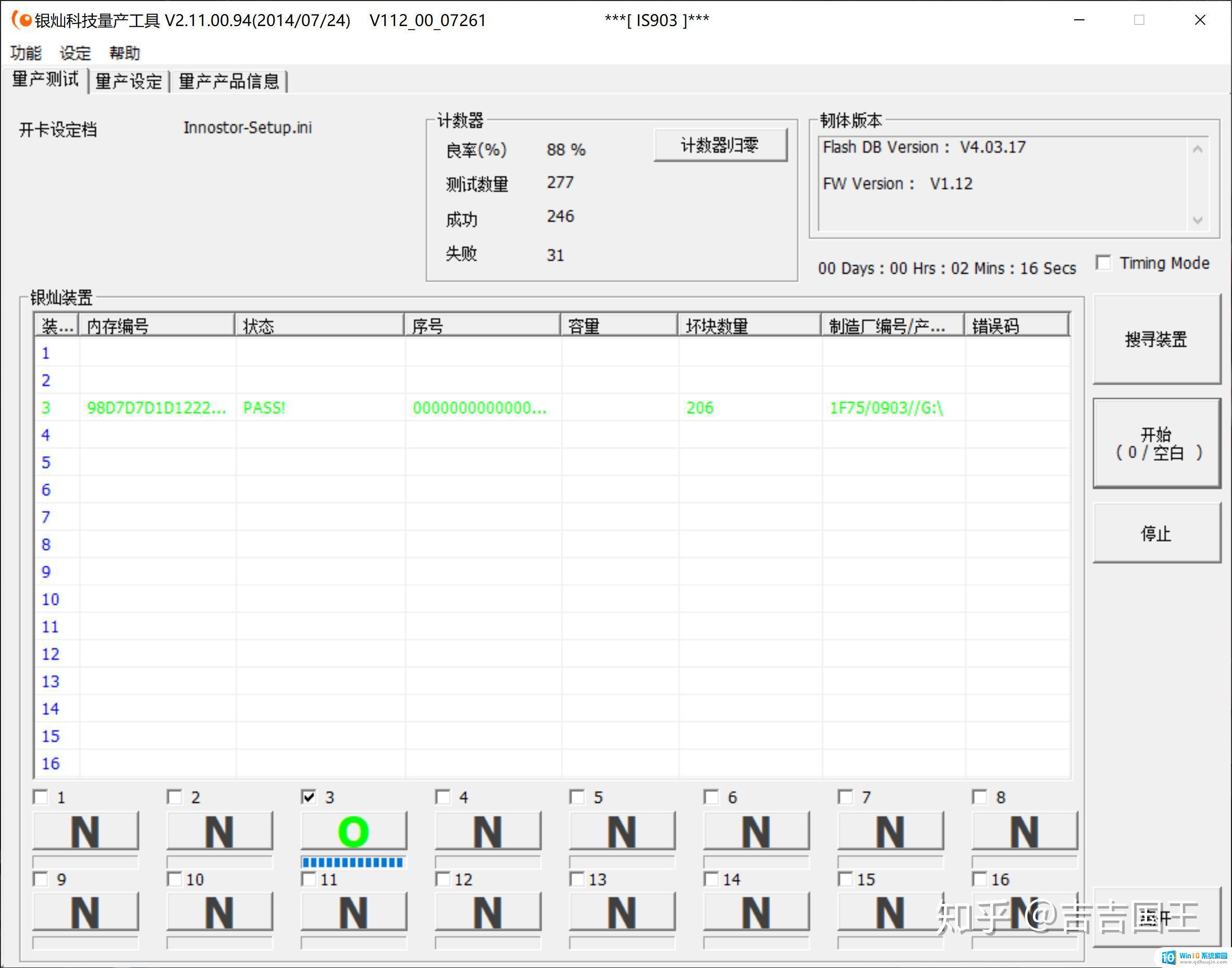Check the port 11 checkbox

pos(310,879)
